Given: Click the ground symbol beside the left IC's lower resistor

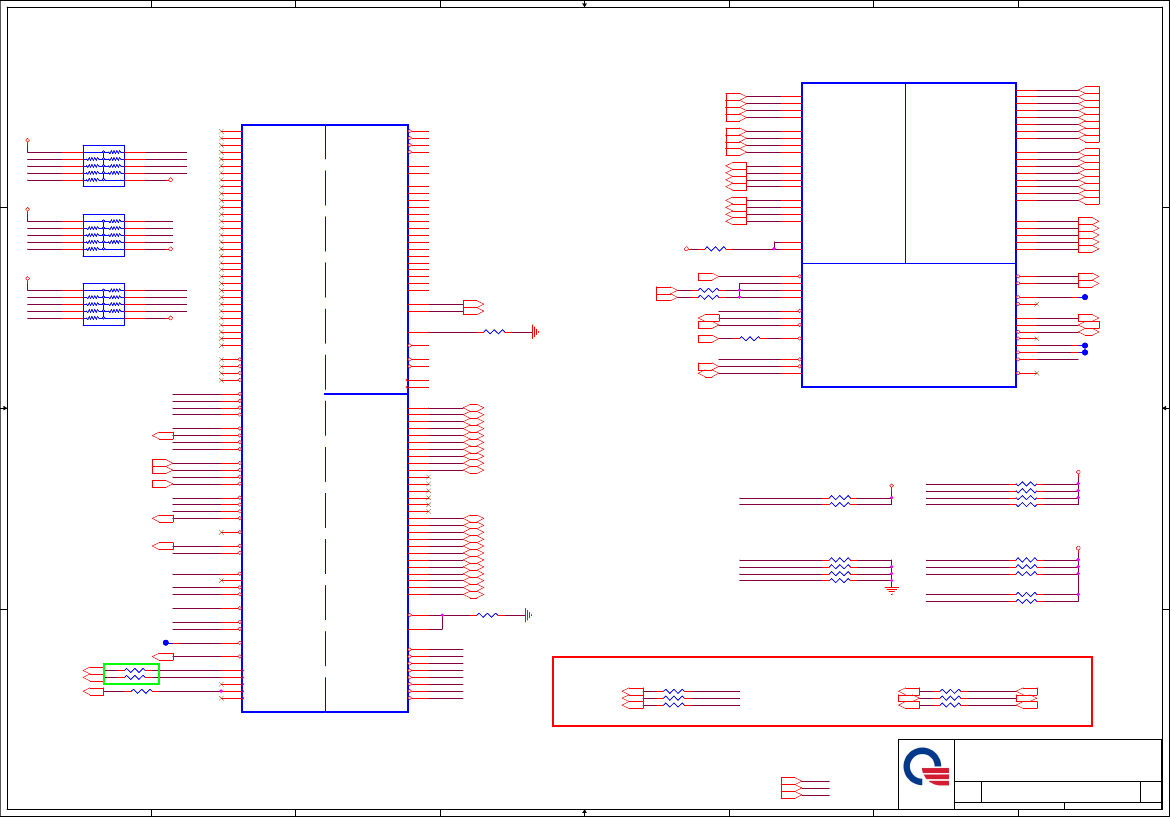Looking at the screenshot, I should pos(528,616).
